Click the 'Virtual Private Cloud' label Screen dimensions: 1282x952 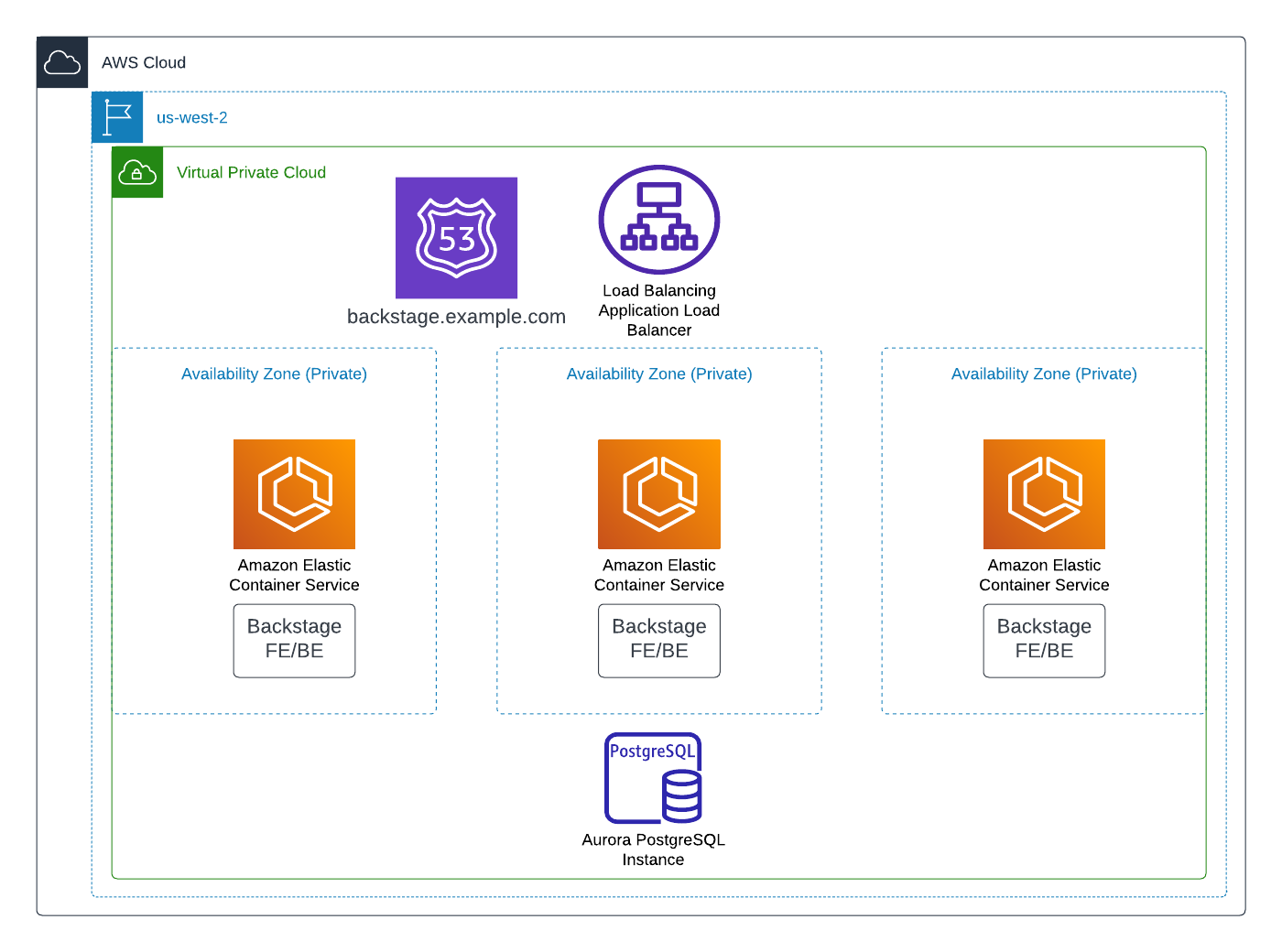tap(251, 172)
